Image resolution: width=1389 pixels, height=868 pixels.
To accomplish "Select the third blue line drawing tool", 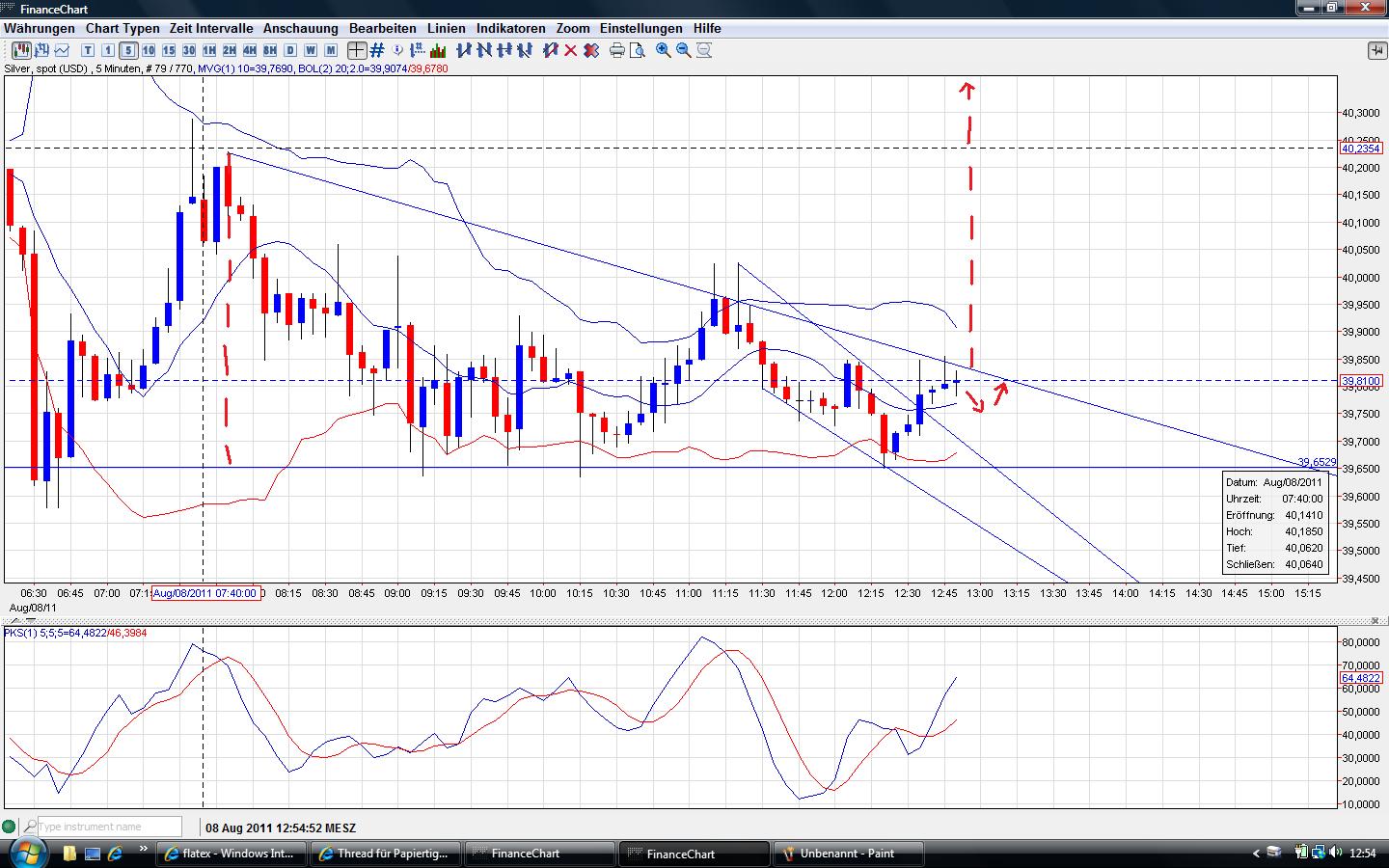I will [x=503, y=50].
